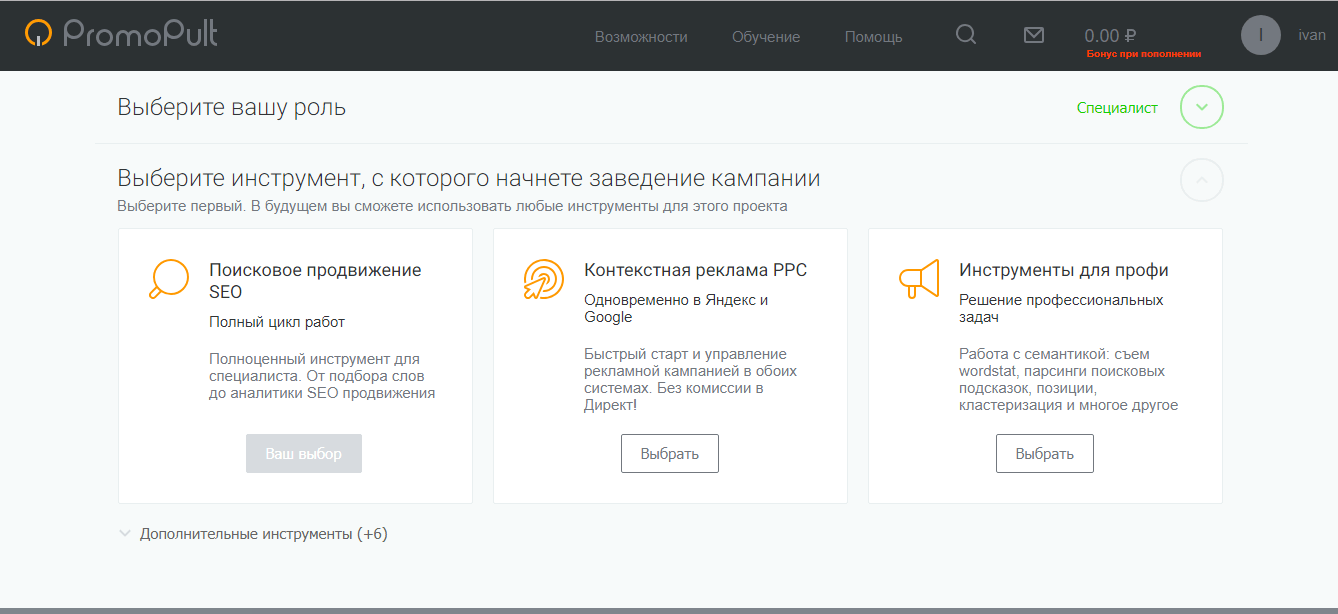This screenshot has width=1338, height=614.
Task: Open messages via envelope icon
Action: [1034, 35]
